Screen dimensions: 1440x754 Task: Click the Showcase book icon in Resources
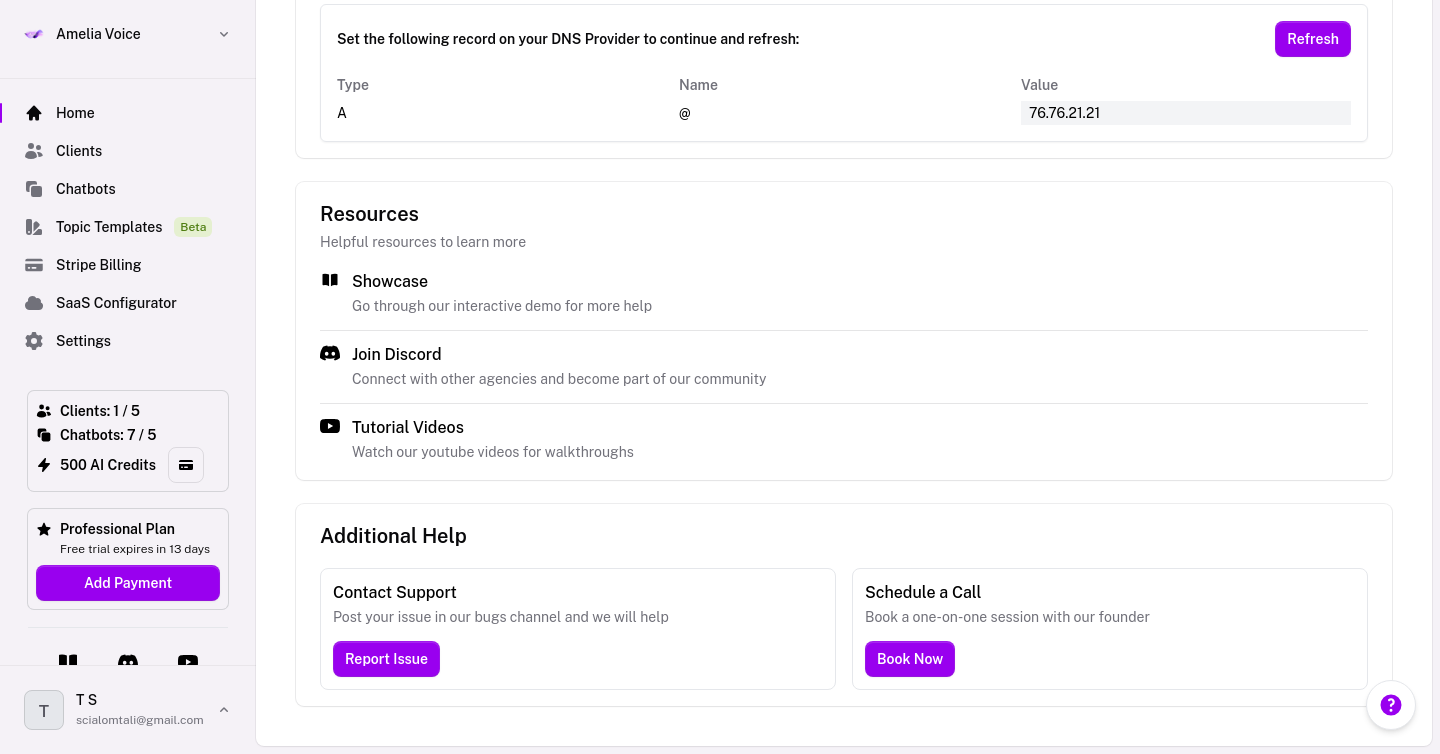(x=330, y=281)
